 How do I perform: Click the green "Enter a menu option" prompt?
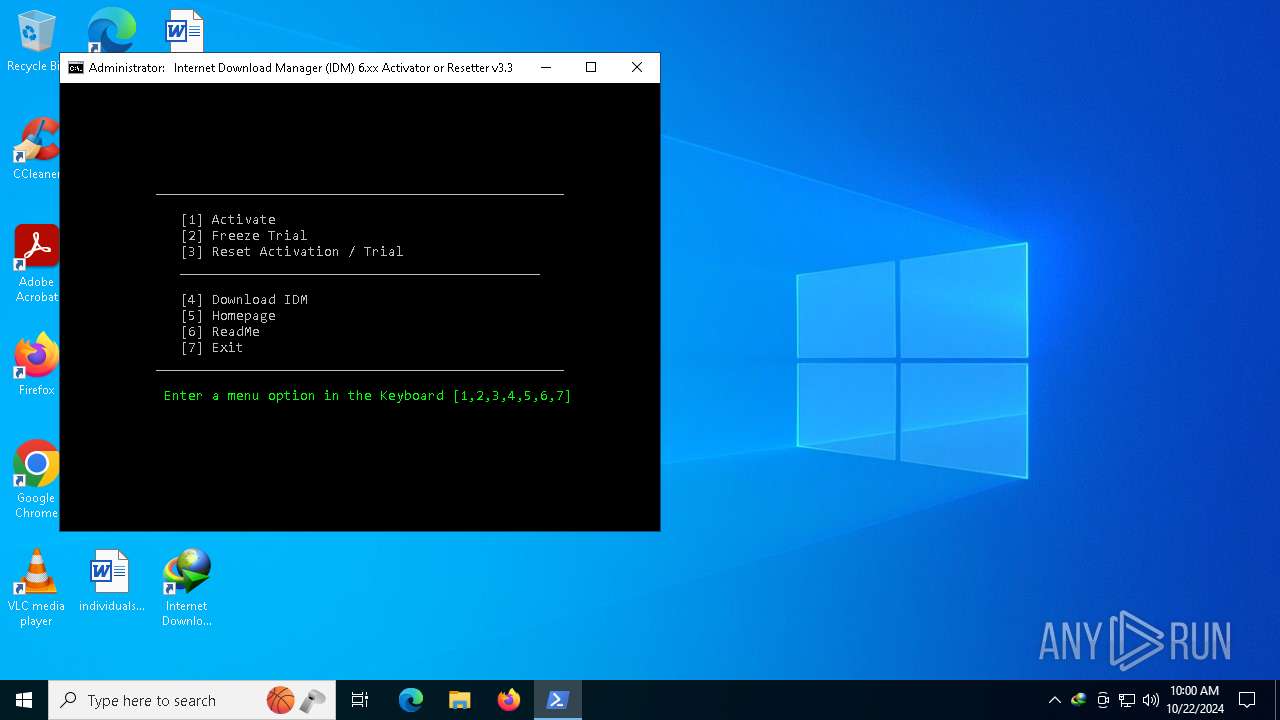(367, 396)
